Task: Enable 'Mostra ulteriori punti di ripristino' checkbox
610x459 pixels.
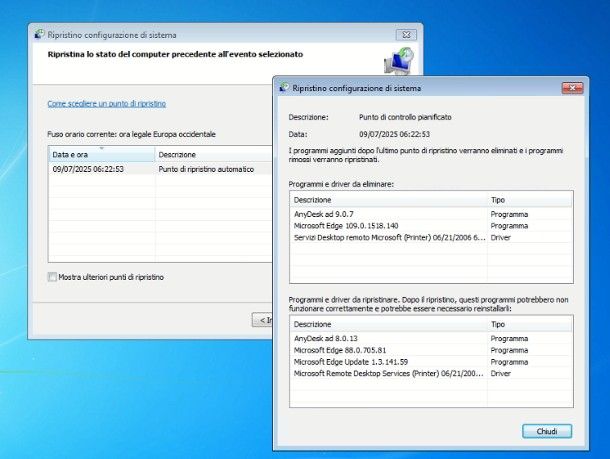Action: point(52,277)
